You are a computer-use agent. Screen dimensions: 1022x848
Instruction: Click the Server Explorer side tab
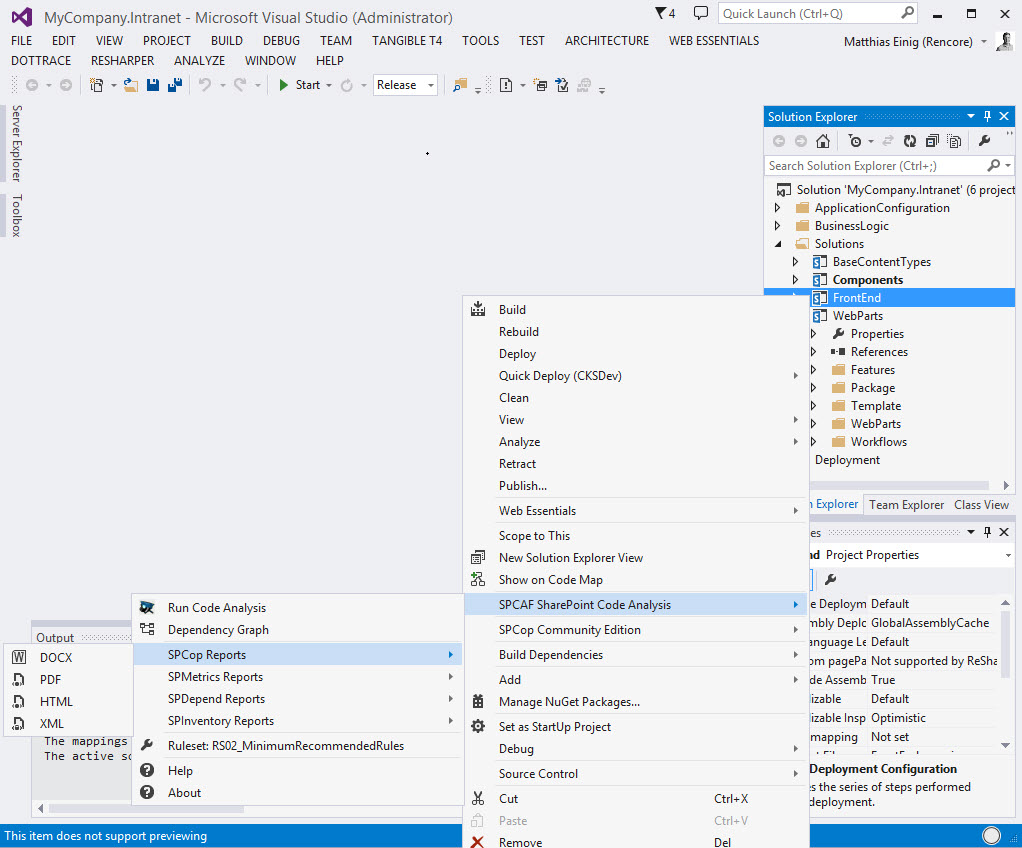click(16, 143)
